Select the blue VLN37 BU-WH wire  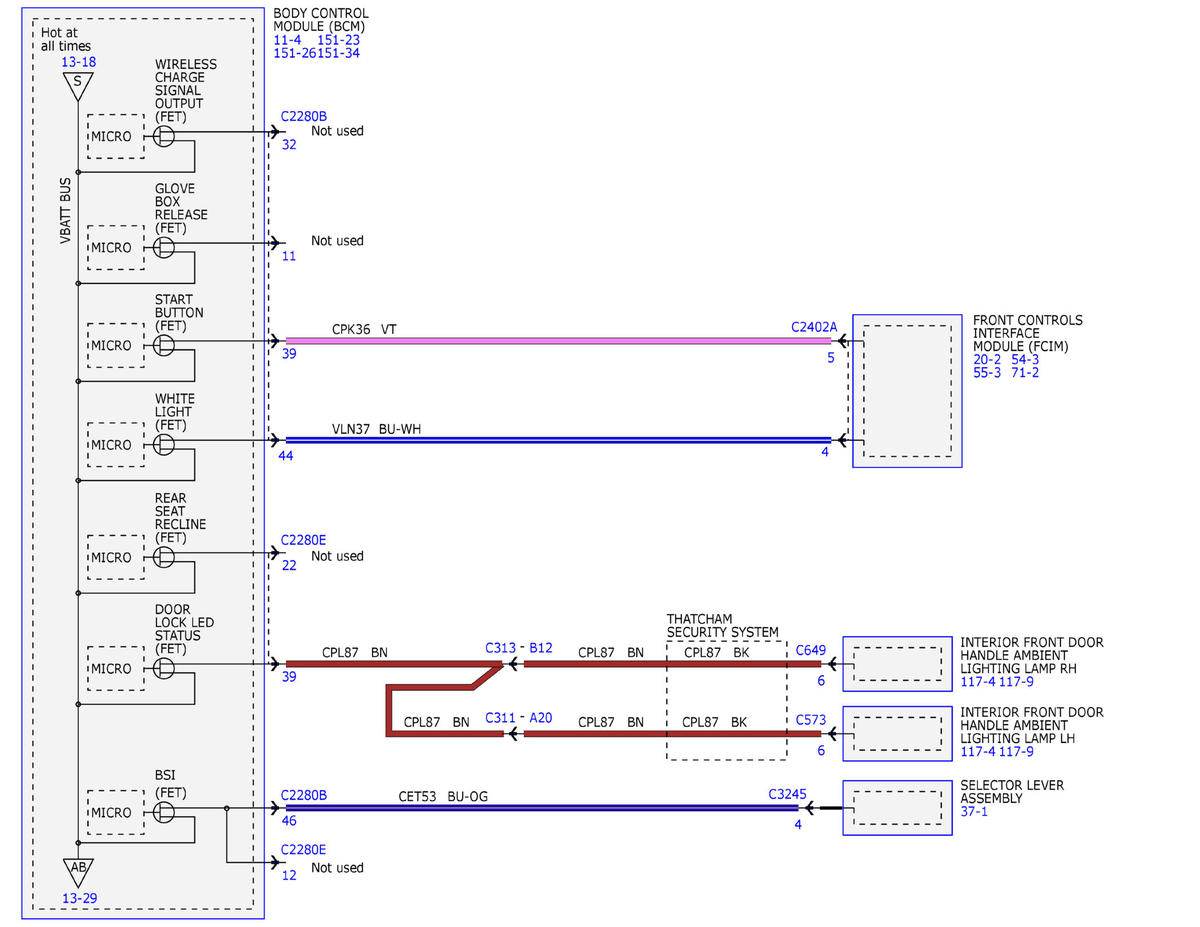pyautogui.click(x=558, y=440)
